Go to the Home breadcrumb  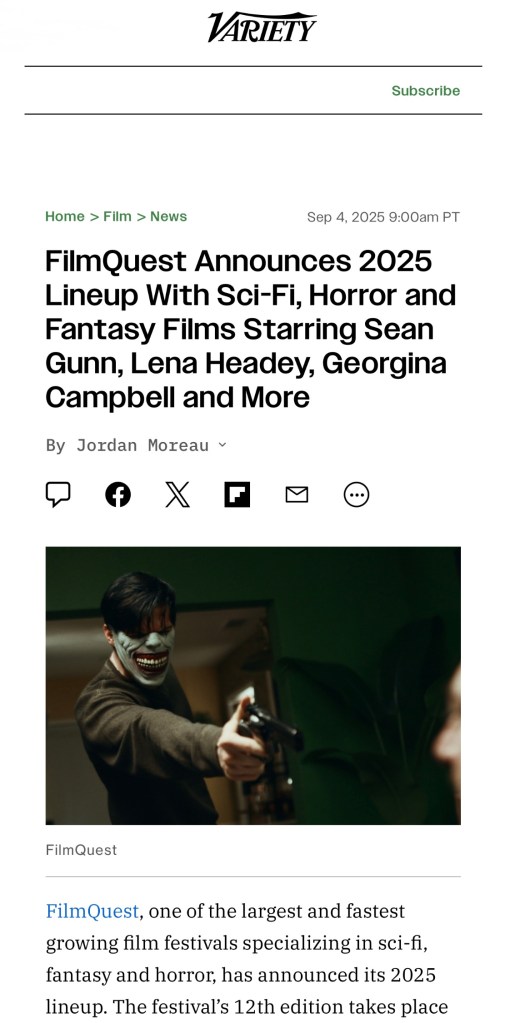(x=65, y=217)
